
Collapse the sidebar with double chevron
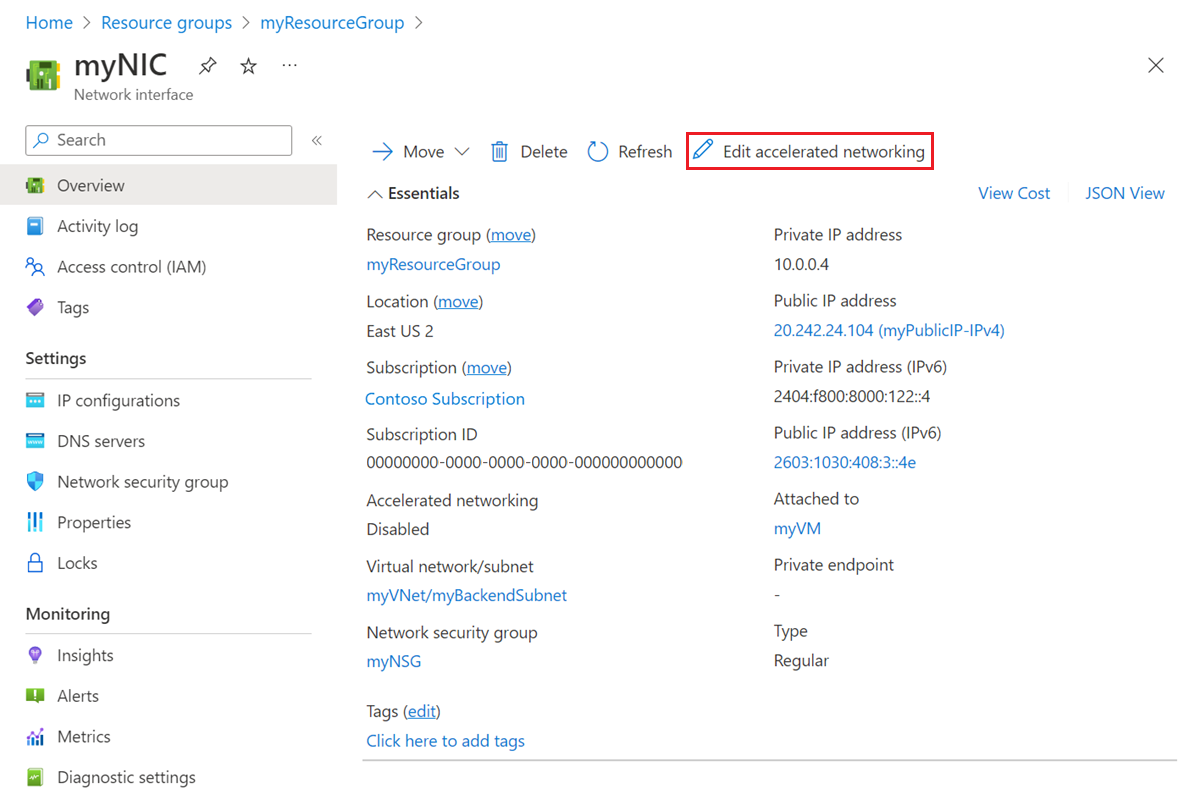coord(317,140)
